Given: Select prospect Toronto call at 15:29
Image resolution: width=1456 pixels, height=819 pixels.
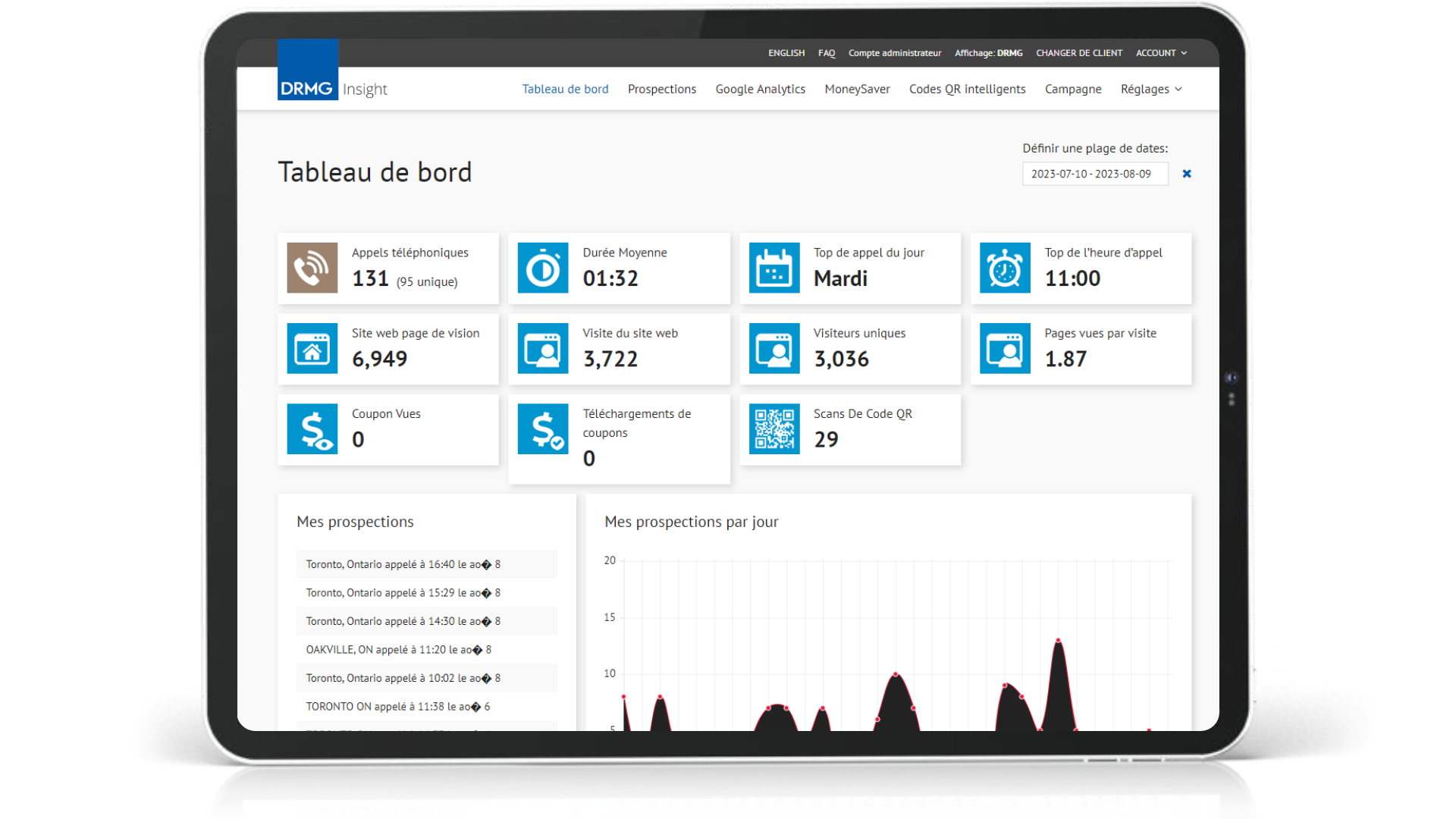Looking at the screenshot, I should (427, 593).
